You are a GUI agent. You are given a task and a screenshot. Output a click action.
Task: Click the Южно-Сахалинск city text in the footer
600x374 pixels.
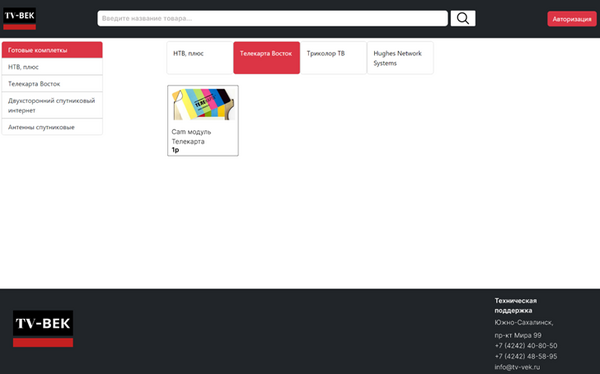tap(523, 322)
